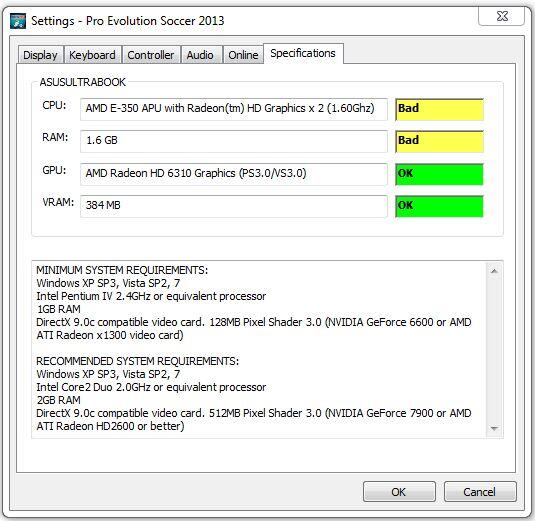535x521 pixels.
Task: Select the Specifications tab
Action: point(303,53)
